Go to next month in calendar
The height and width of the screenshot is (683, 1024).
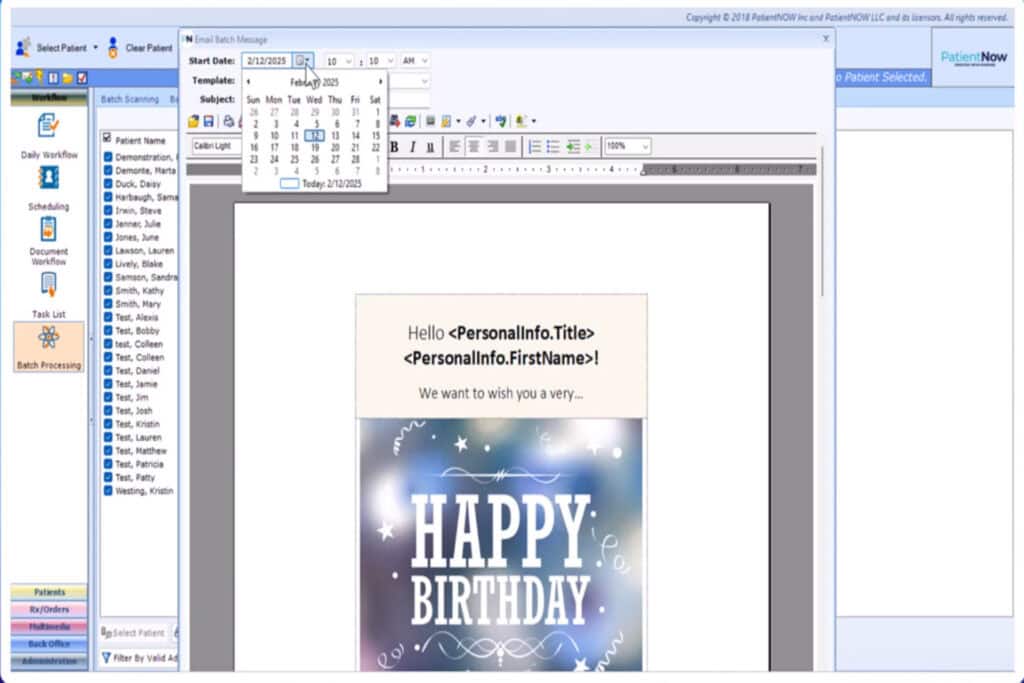[380, 82]
